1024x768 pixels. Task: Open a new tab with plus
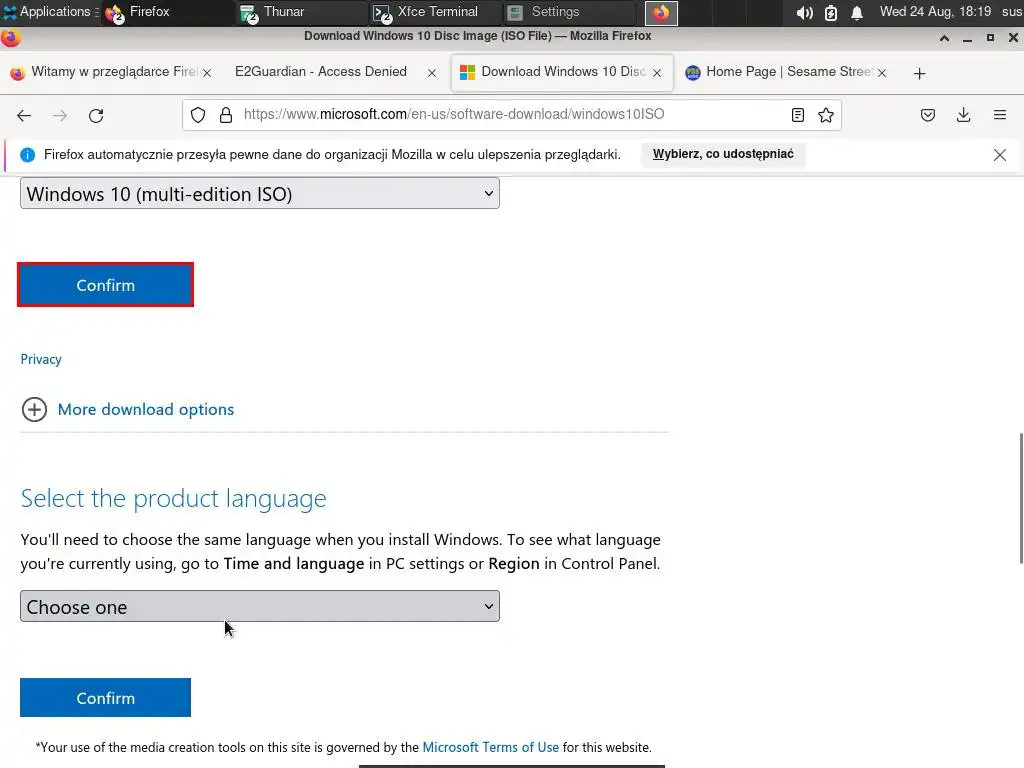[x=920, y=73]
